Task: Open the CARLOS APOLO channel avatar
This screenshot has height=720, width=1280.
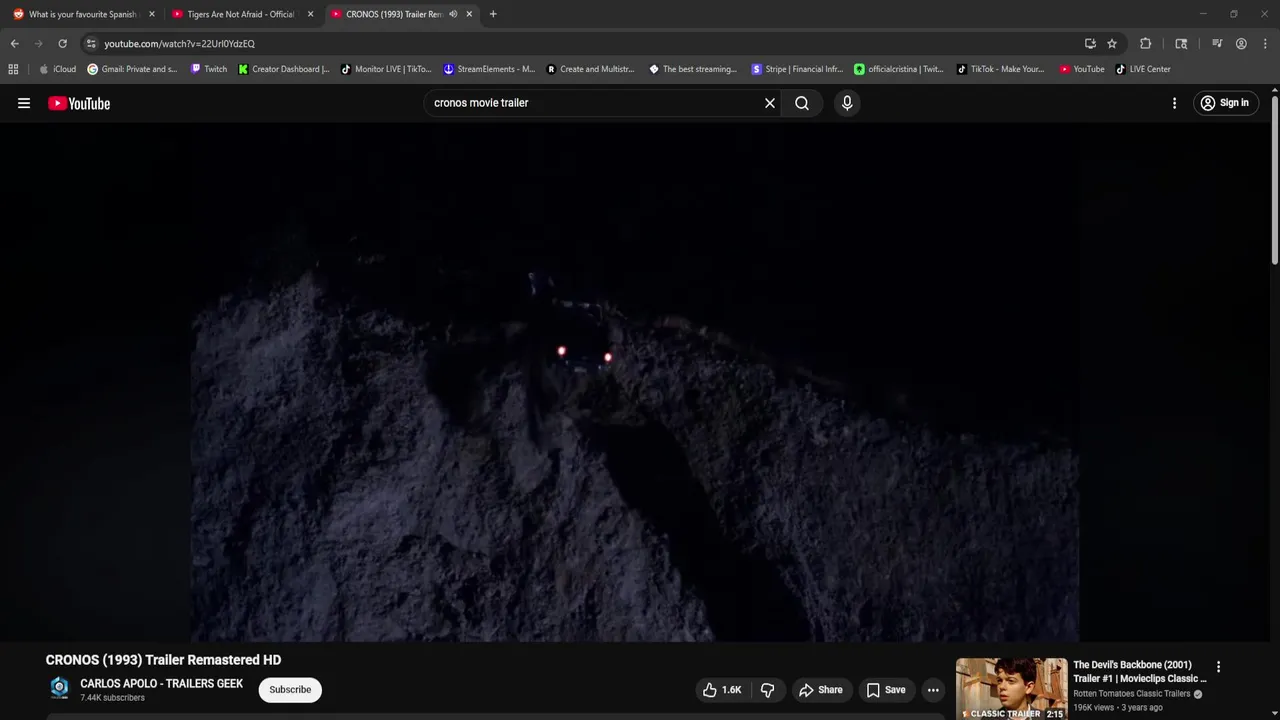Action: 59,688
